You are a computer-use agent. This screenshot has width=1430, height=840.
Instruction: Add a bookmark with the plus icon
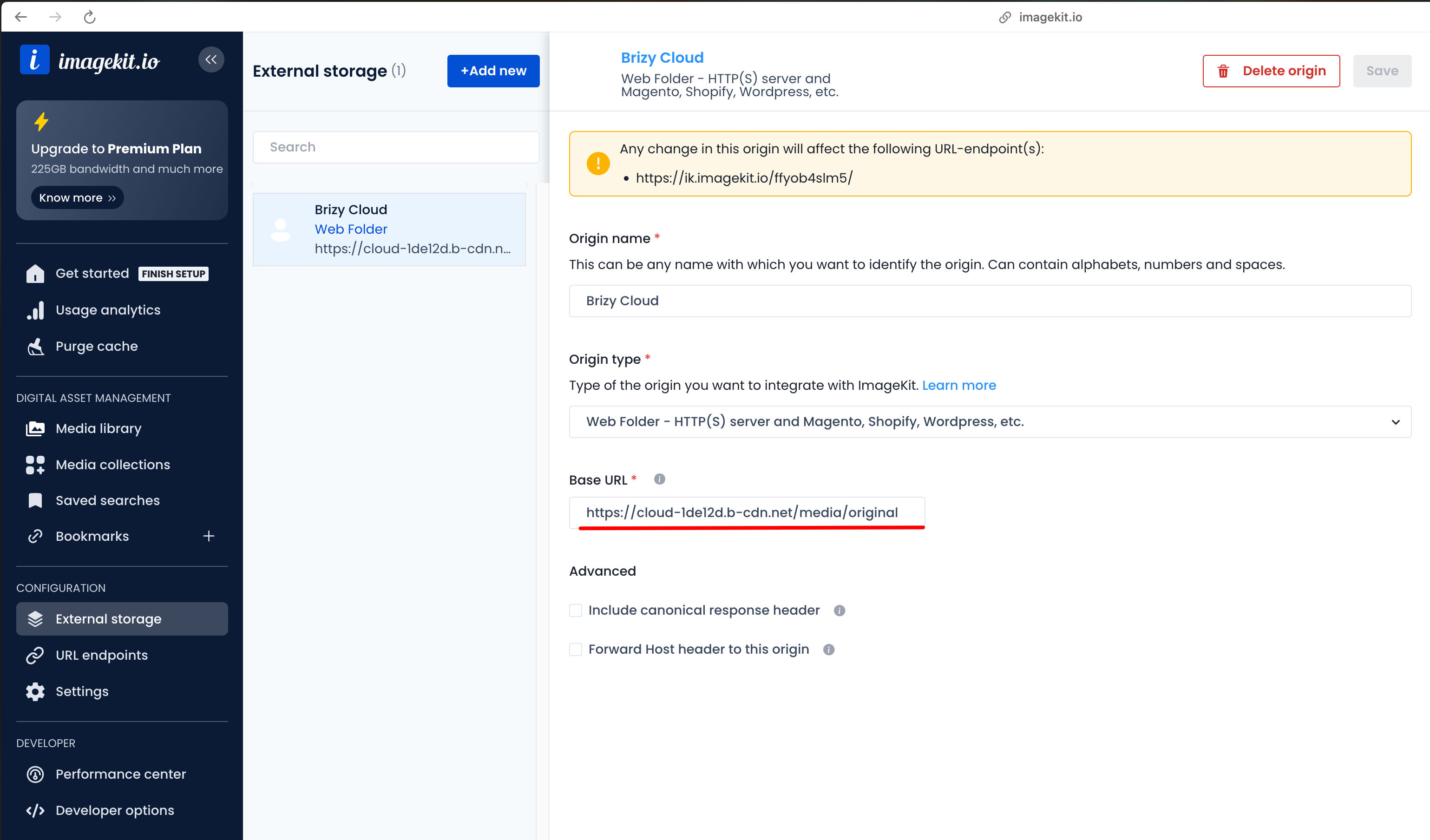209,536
